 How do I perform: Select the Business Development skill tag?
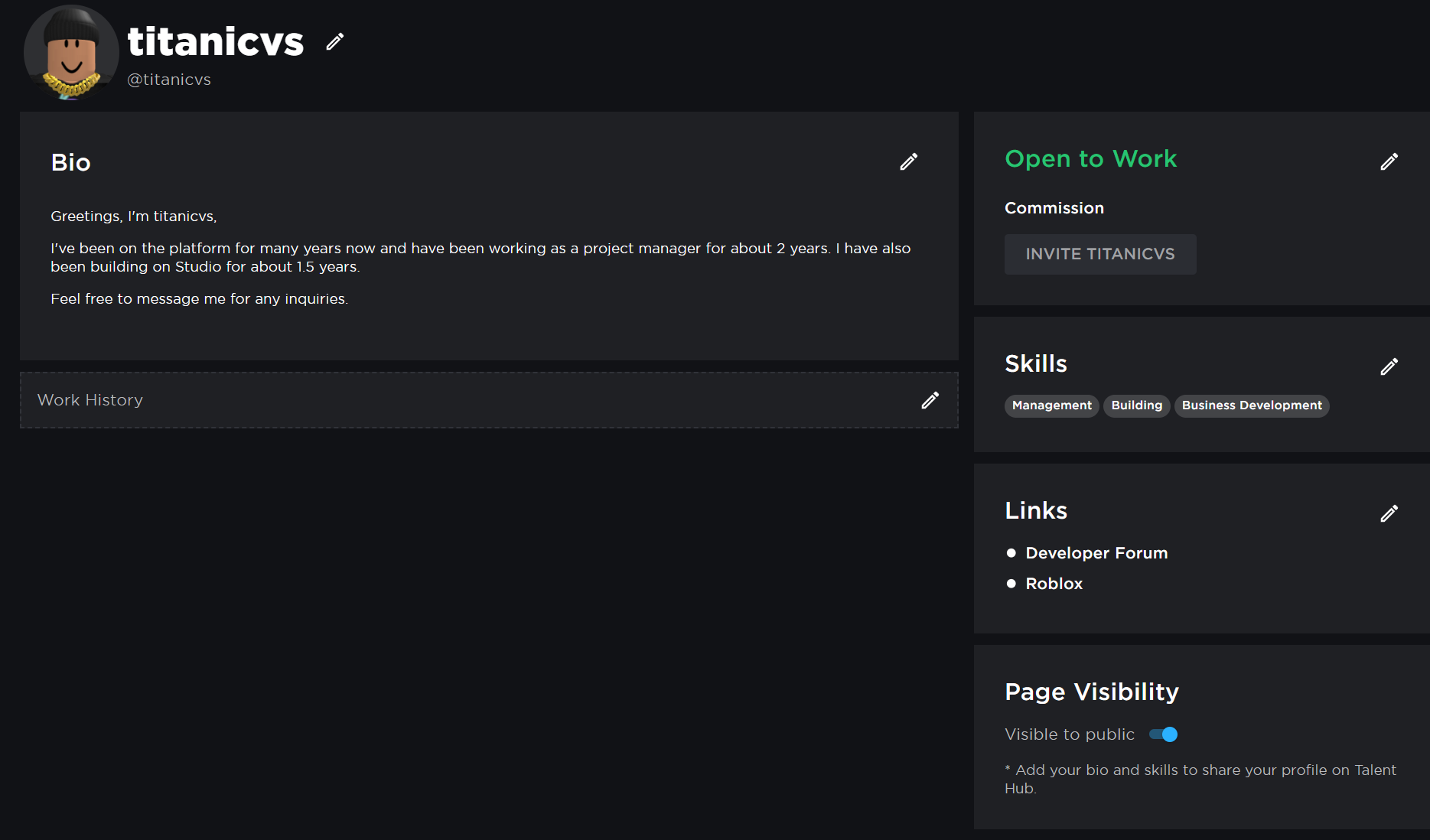pyautogui.click(x=1251, y=405)
